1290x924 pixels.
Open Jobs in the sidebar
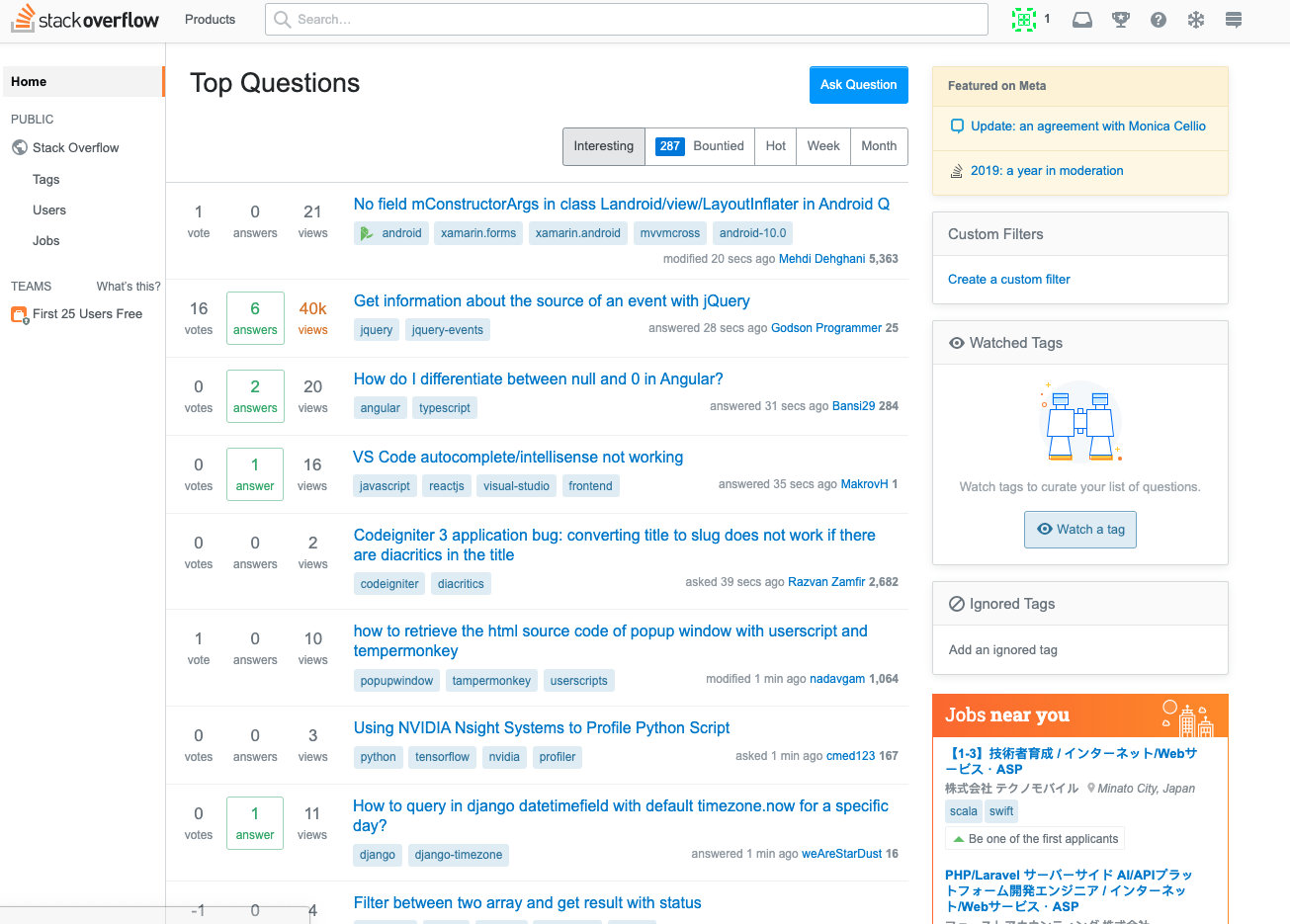[x=45, y=241]
